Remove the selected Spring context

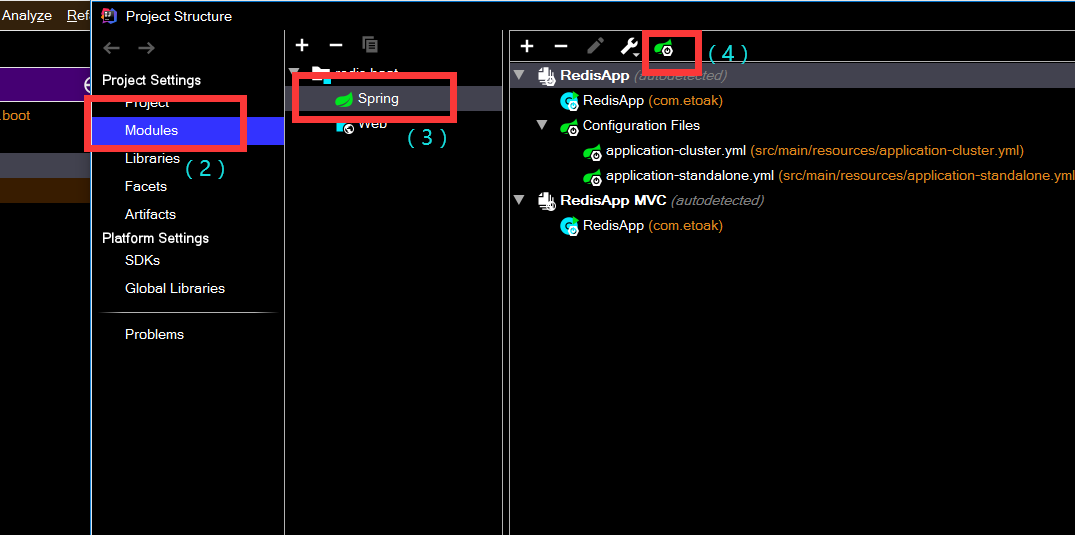(x=561, y=46)
